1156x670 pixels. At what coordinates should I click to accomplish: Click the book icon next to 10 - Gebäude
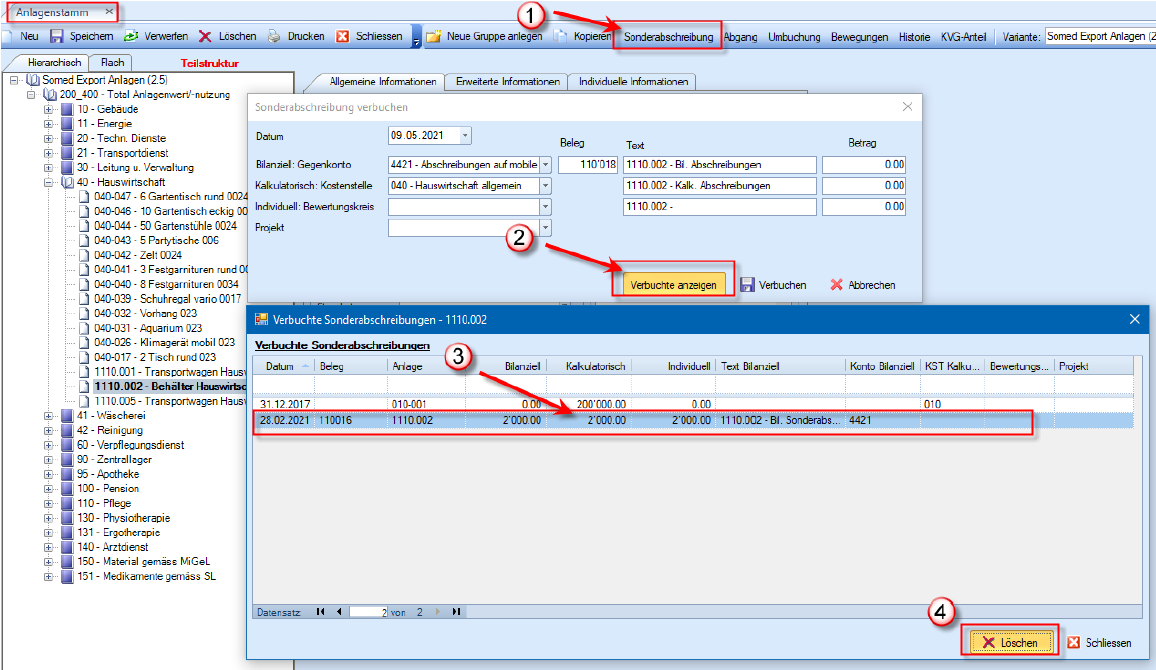coord(67,109)
